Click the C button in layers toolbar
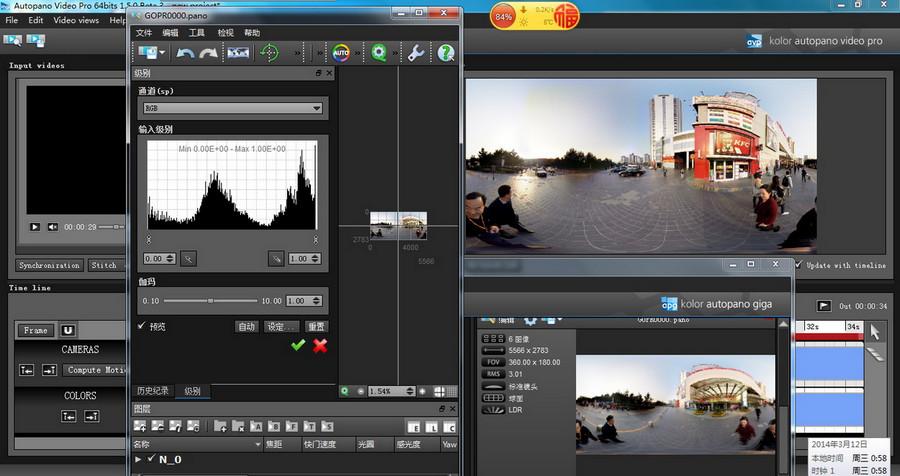 tap(449, 427)
